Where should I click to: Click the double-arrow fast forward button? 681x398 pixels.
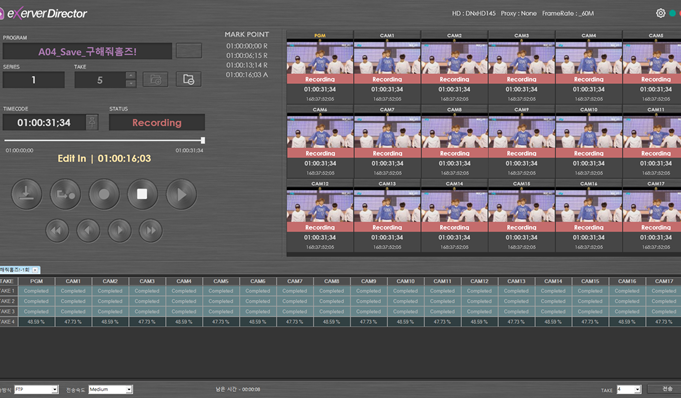(x=151, y=231)
